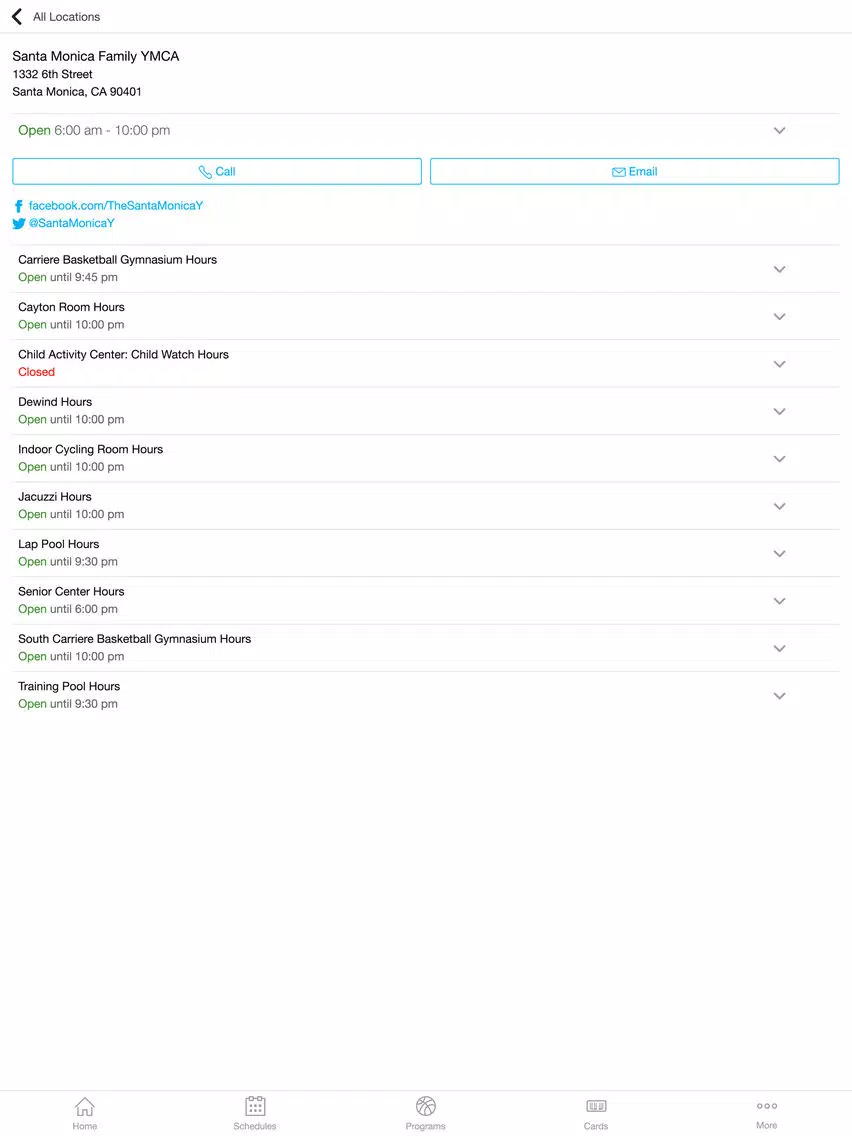This screenshot has width=852, height=1136.
Task: Switch to the Cards tab
Action: 596,1113
